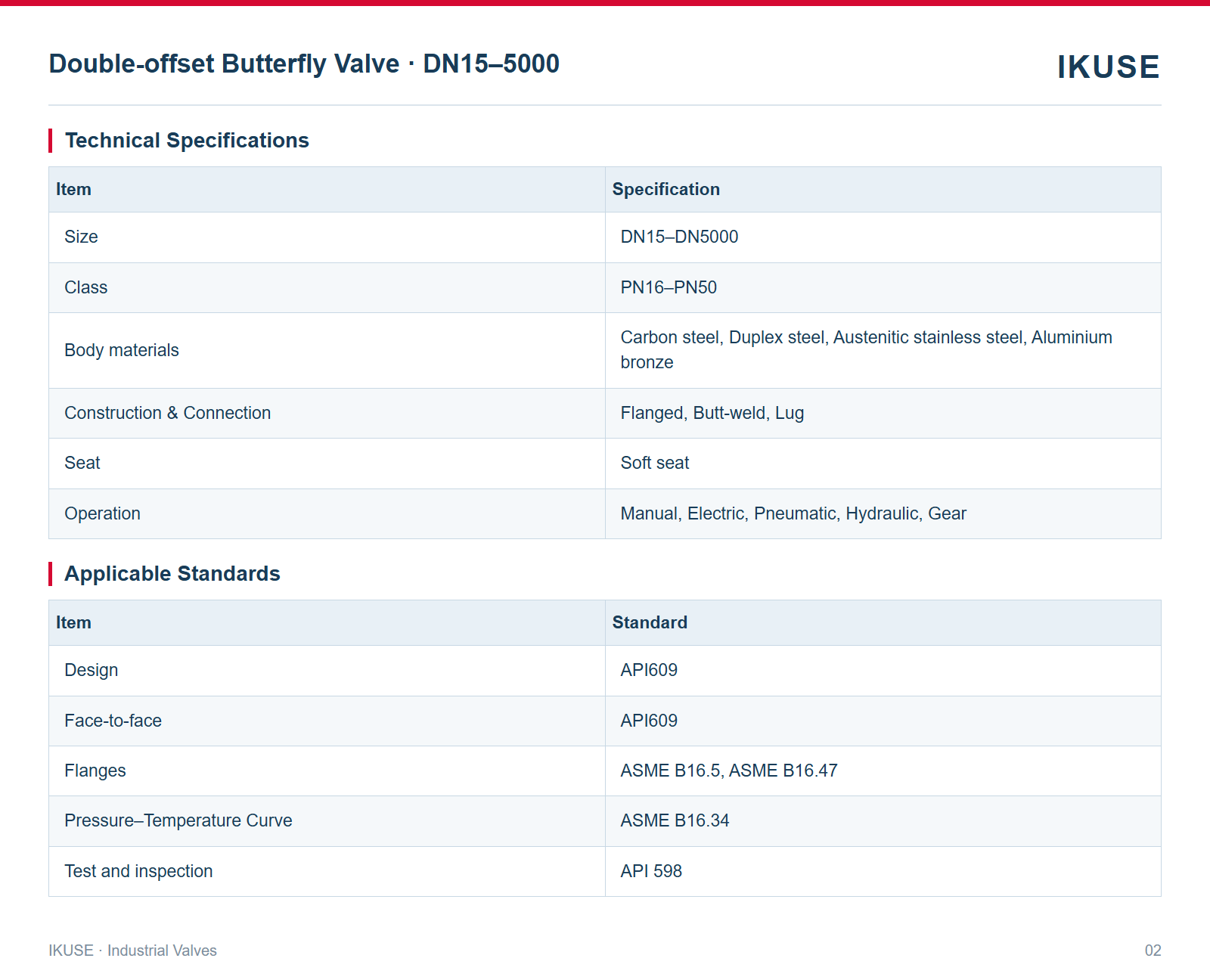Screen dimensions: 1210x980
Task: Click the footer 'IKUSE · Industrial Valves'
Action: tap(132, 951)
